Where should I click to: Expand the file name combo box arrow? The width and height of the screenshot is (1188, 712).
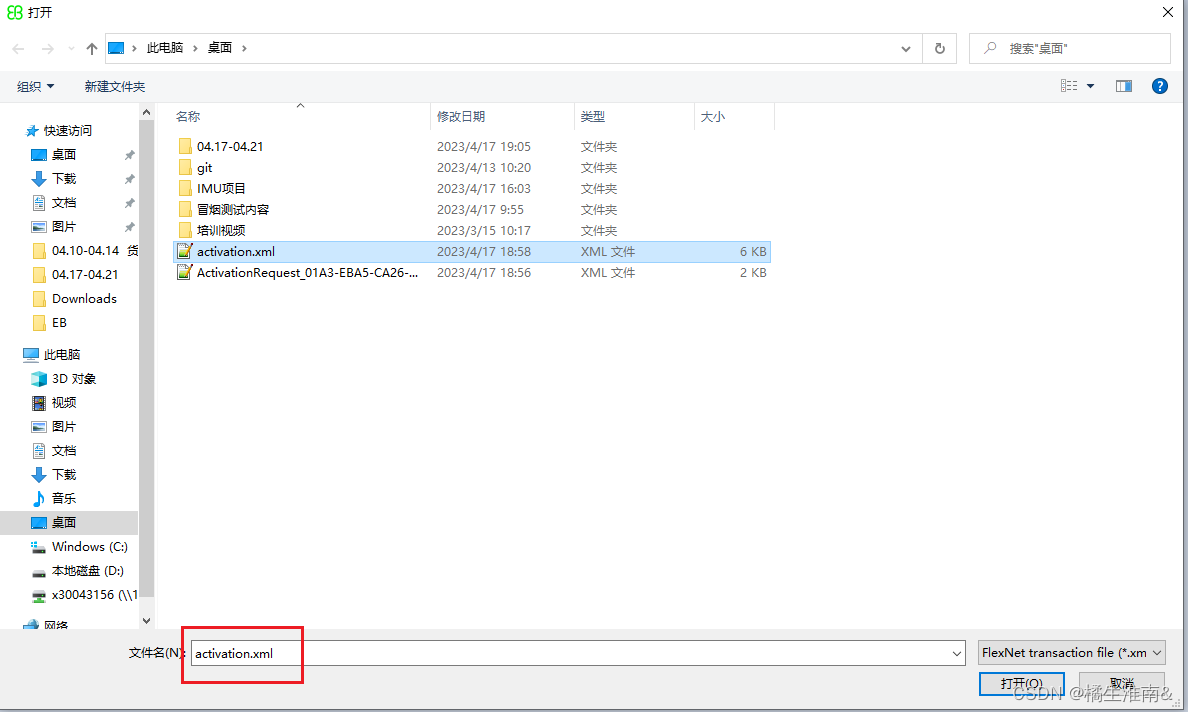tap(957, 653)
